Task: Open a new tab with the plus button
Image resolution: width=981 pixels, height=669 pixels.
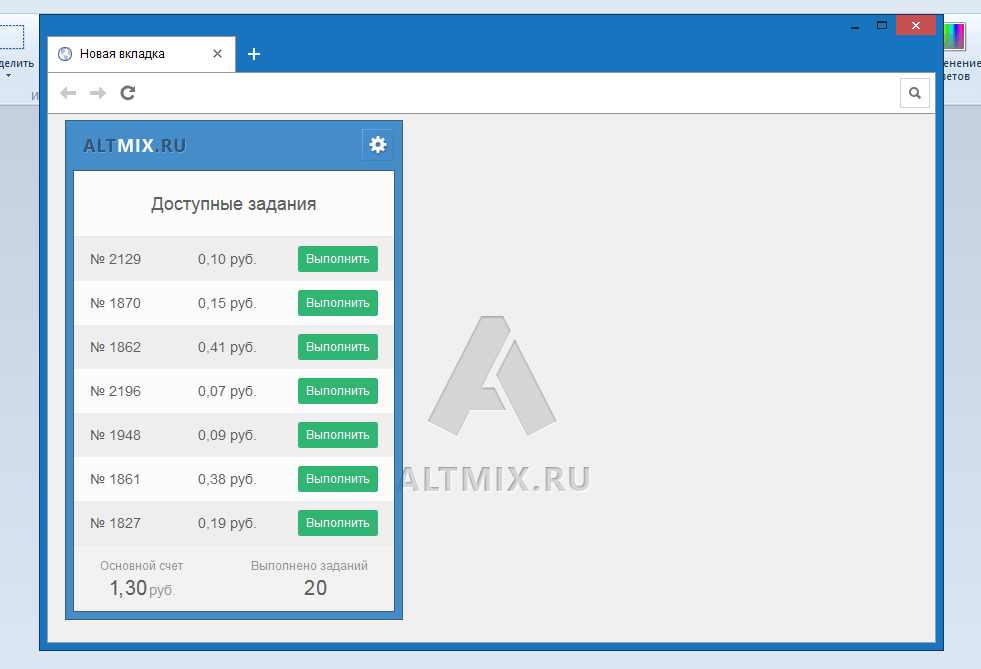Action: pos(254,54)
